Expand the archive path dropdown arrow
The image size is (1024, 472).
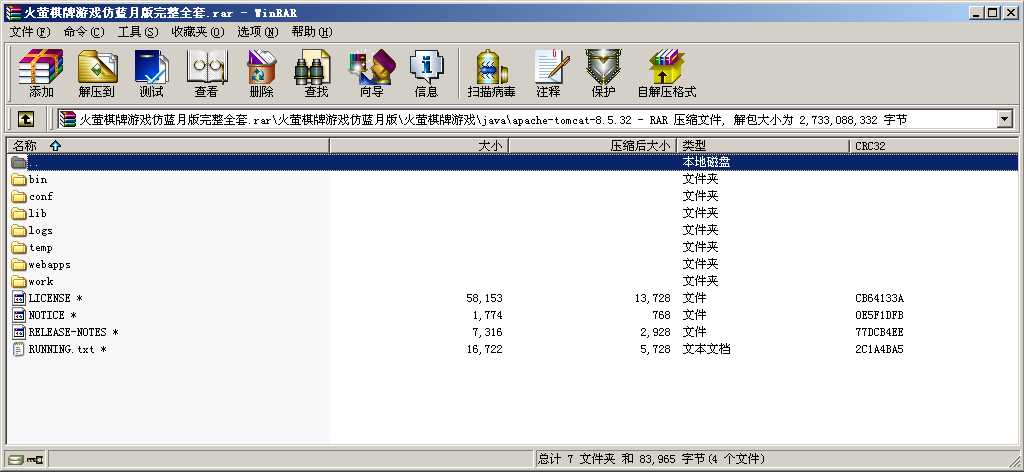point(1004,119)
